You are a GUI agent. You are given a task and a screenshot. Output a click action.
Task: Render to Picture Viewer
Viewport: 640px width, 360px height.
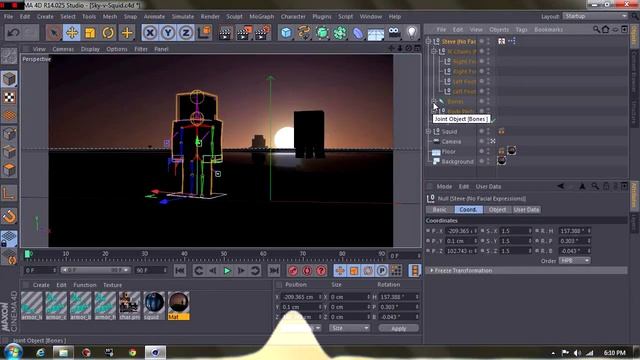pyautogui.click(x=244, y=33)
